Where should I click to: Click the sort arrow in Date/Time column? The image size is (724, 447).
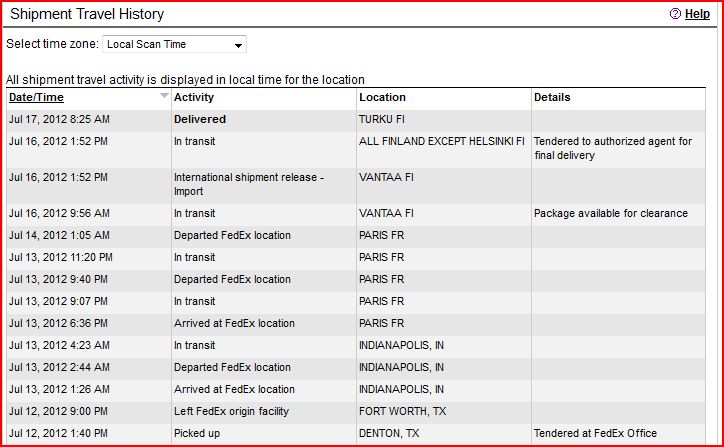[164, 97]
